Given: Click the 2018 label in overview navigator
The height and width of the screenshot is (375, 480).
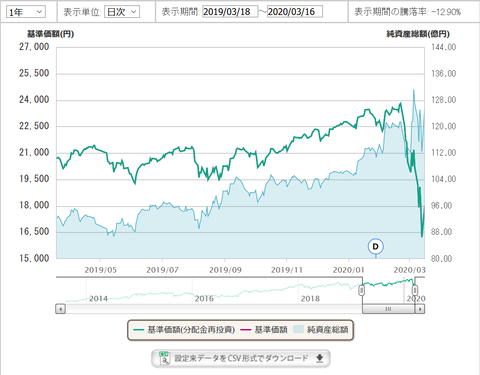Looking at the screenshot, I should tap(310, 299).
